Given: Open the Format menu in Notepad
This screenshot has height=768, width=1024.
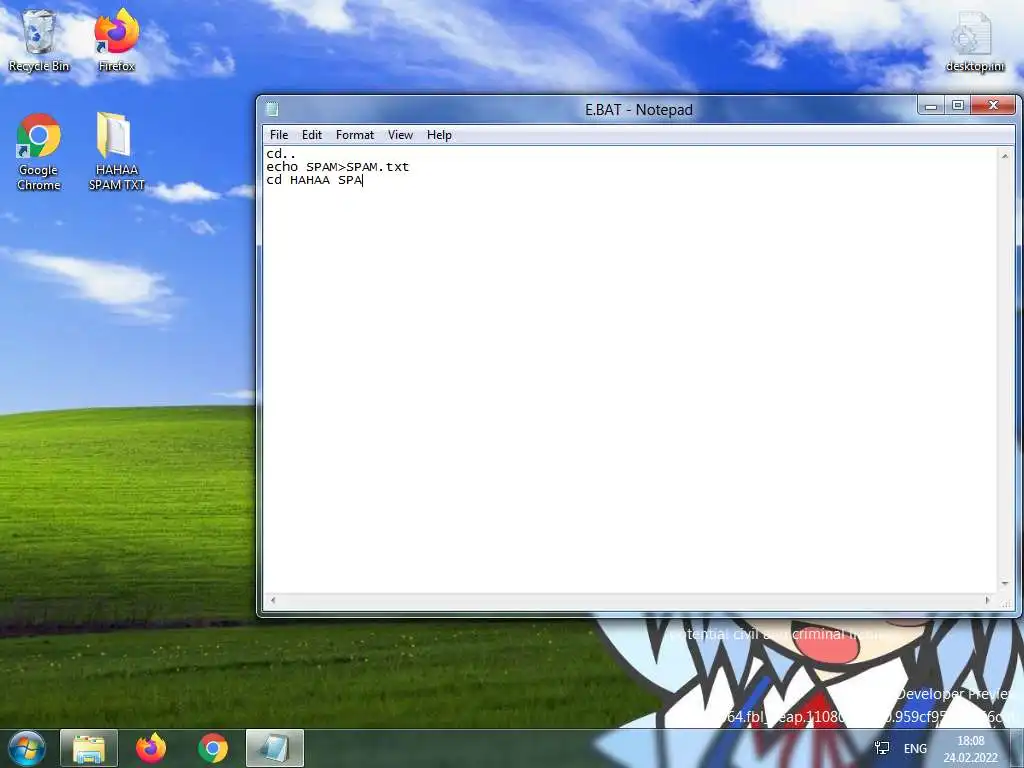Looking at the screenshot, I should click(x=355, y=135).
